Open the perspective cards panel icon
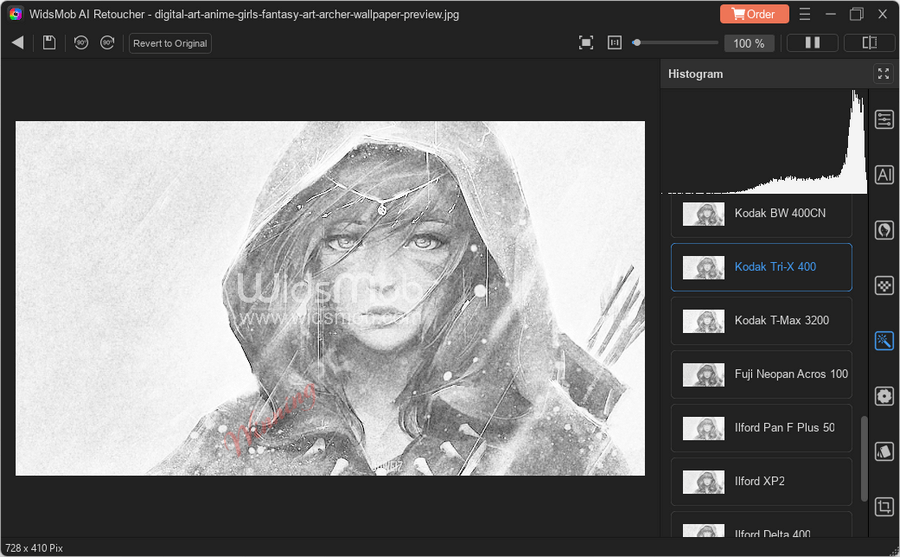Image resolution: width=900 pixels, height=557 pixels. coord(884,451)
